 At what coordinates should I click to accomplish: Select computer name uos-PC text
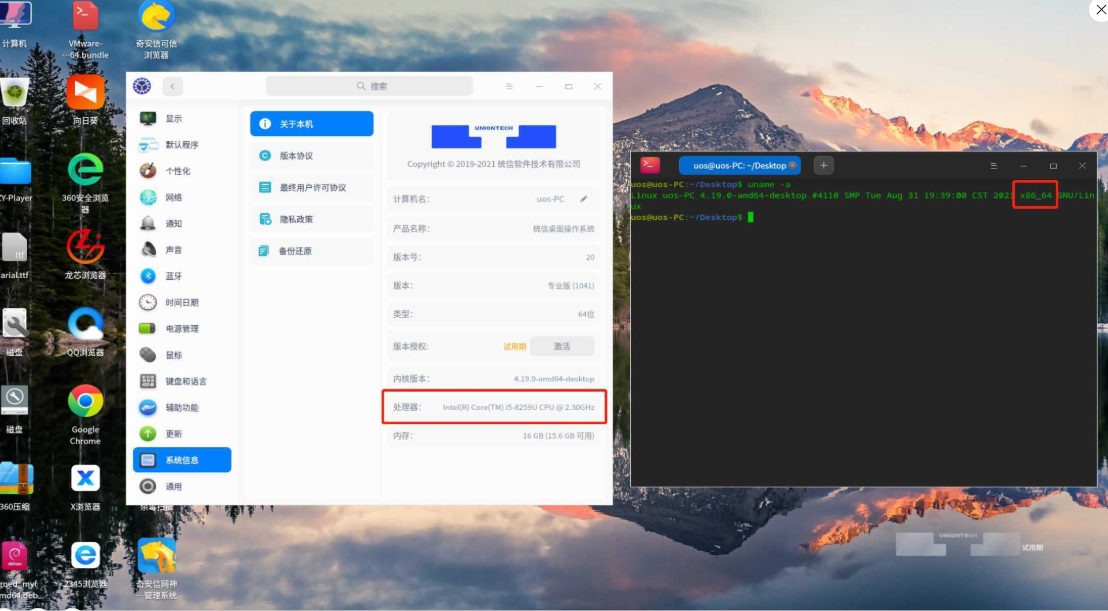tap(550, 199)
